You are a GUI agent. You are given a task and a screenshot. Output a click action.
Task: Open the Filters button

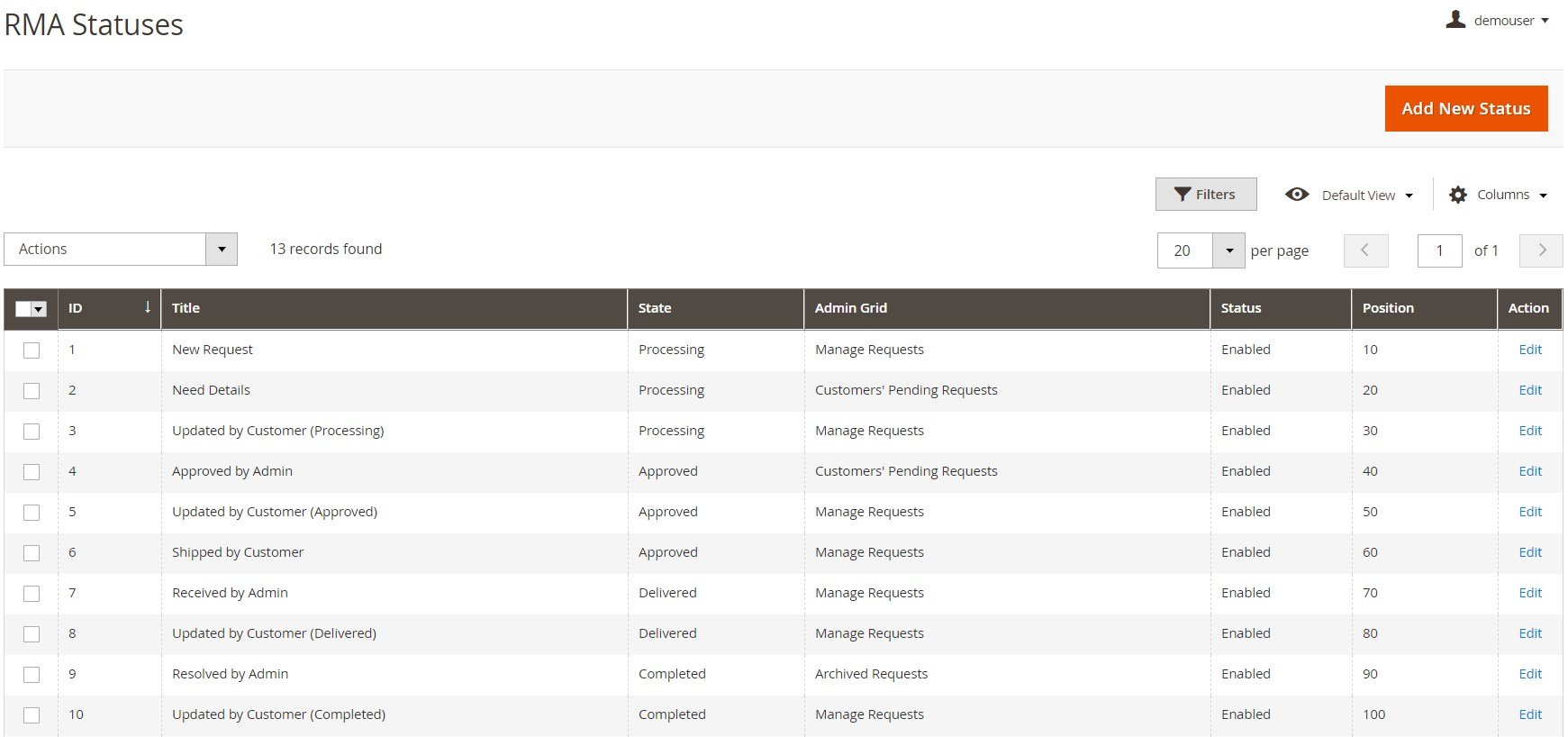point(1206,195)
